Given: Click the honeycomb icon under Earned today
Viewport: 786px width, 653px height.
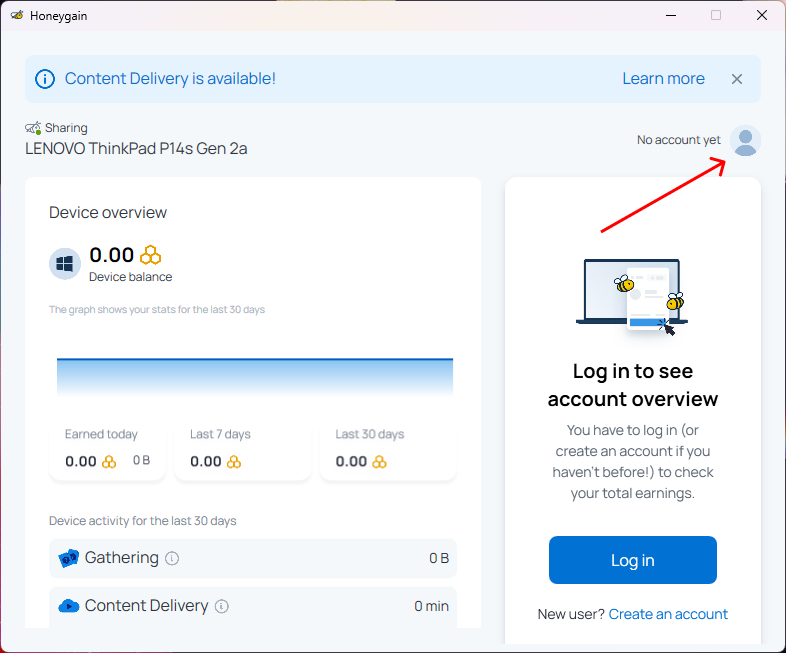Looking at the screenshot, I should (x=109, y=462).
